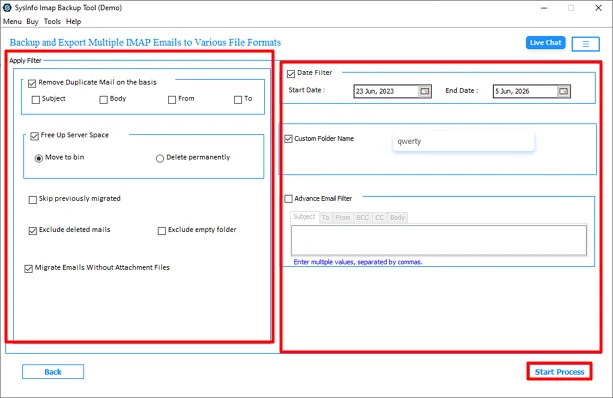Check the Subject duplicate option
This screenshot has height=398, width=613.
[x=36, y=100]
